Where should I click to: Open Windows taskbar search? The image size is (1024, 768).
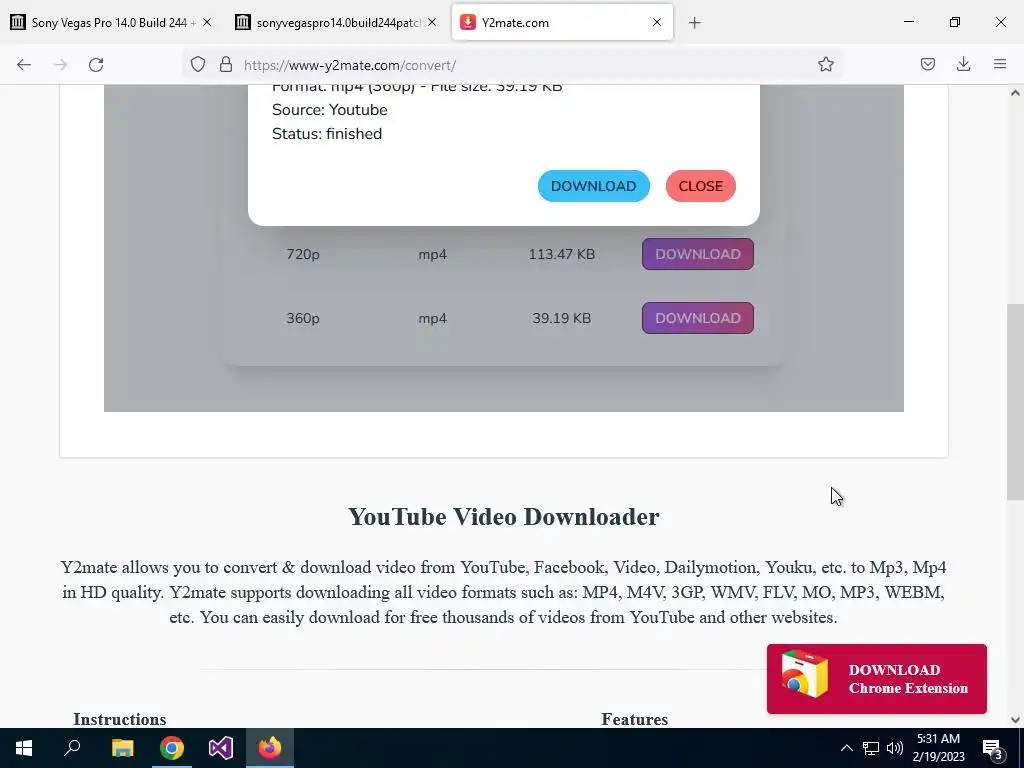coord(72,748)
